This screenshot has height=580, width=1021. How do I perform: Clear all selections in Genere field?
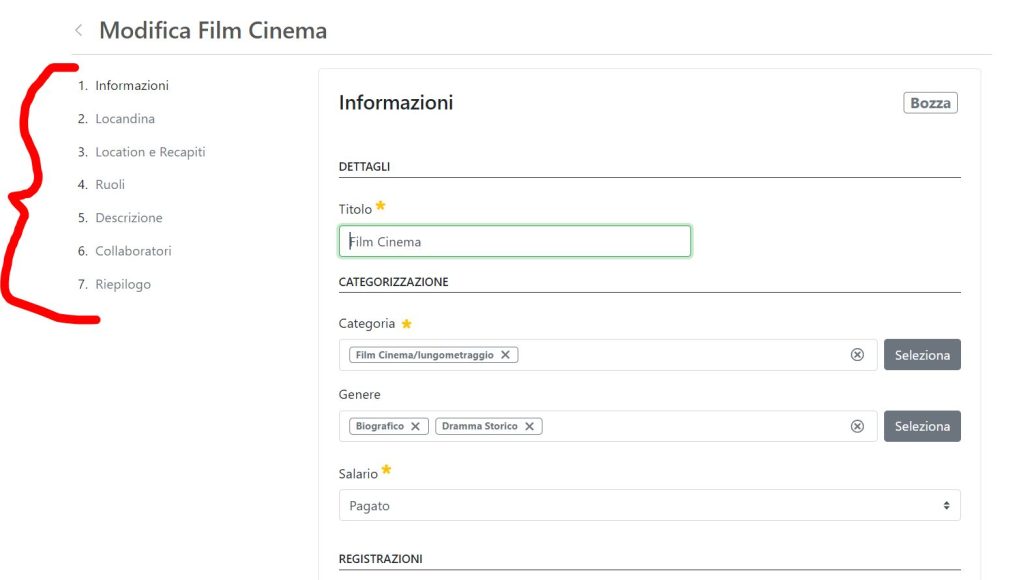point(858,426)
